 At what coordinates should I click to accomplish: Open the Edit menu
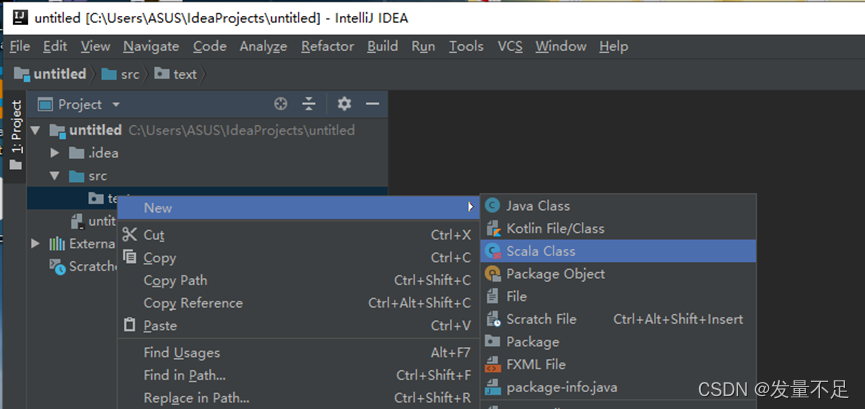[55, 46]
